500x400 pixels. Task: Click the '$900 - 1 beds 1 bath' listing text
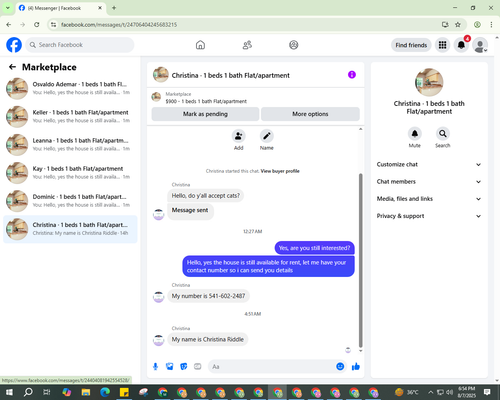[206, 101]
